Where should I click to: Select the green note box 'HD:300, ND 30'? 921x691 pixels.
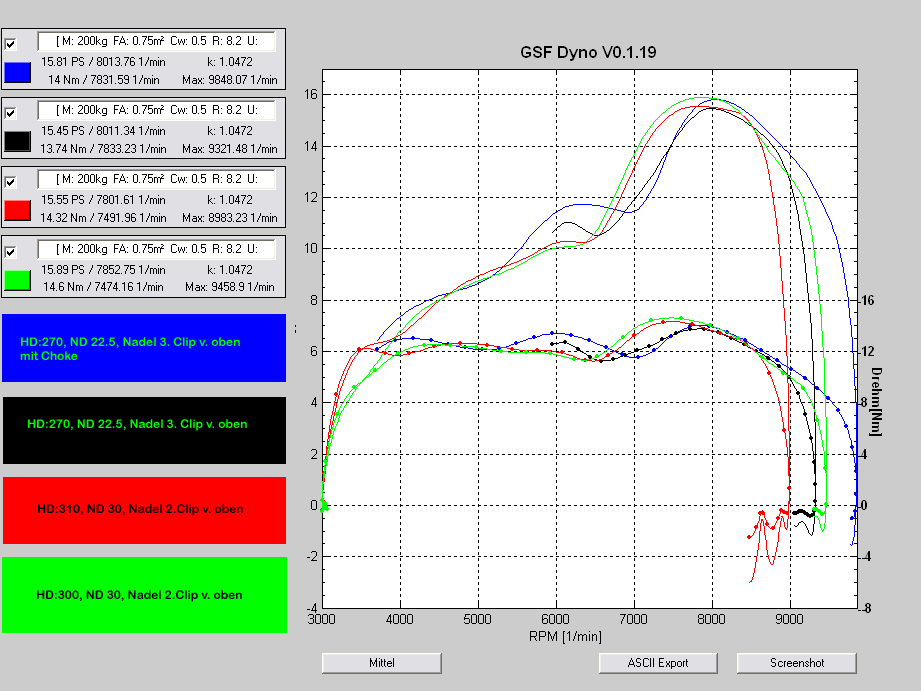[144, 595]
